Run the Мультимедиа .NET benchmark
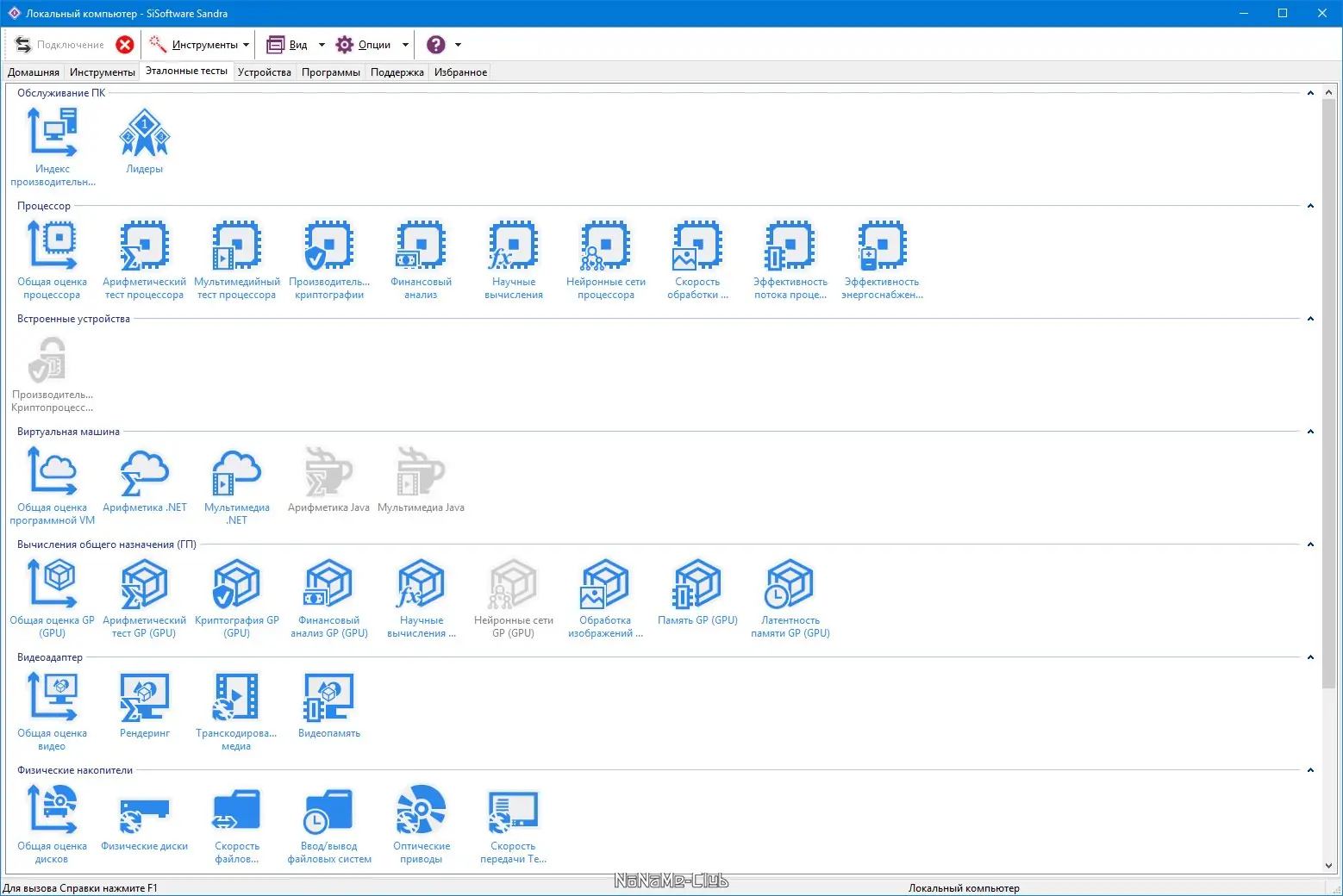 pyautogui.click(x=237, y=485)
